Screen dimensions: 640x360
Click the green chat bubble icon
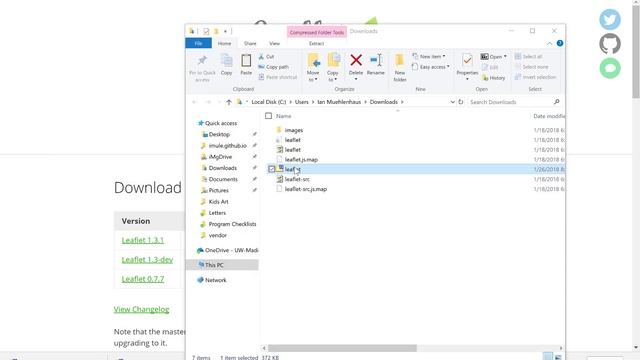click(x=610, y=68)
